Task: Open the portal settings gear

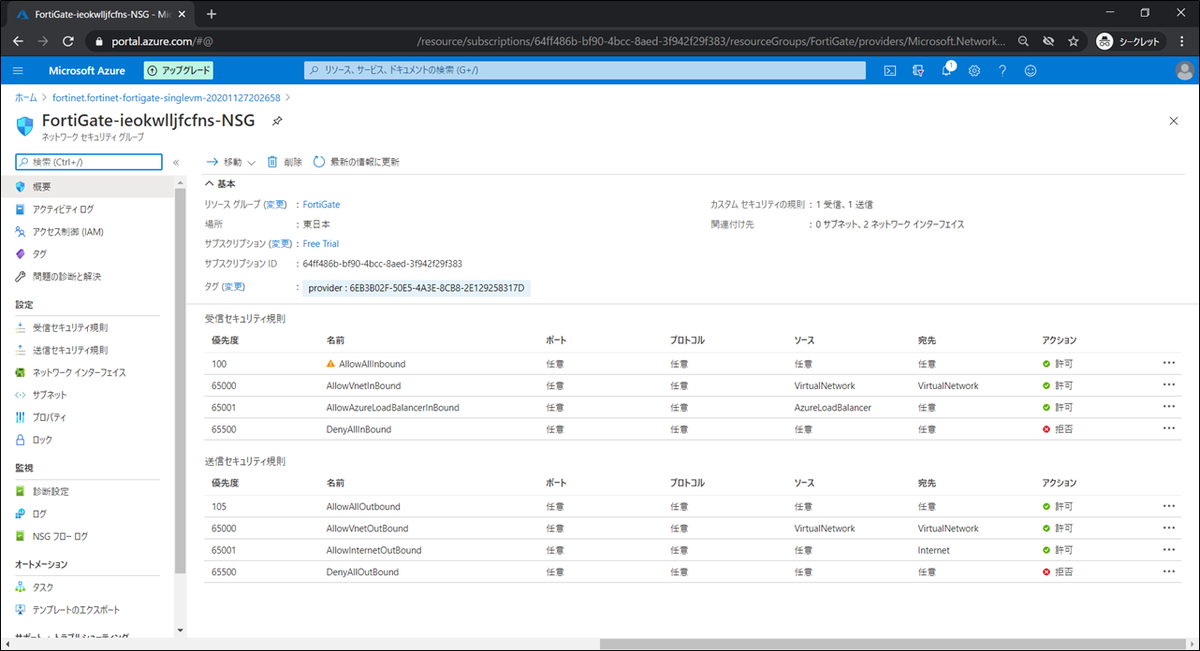Action: pos(974,70)
